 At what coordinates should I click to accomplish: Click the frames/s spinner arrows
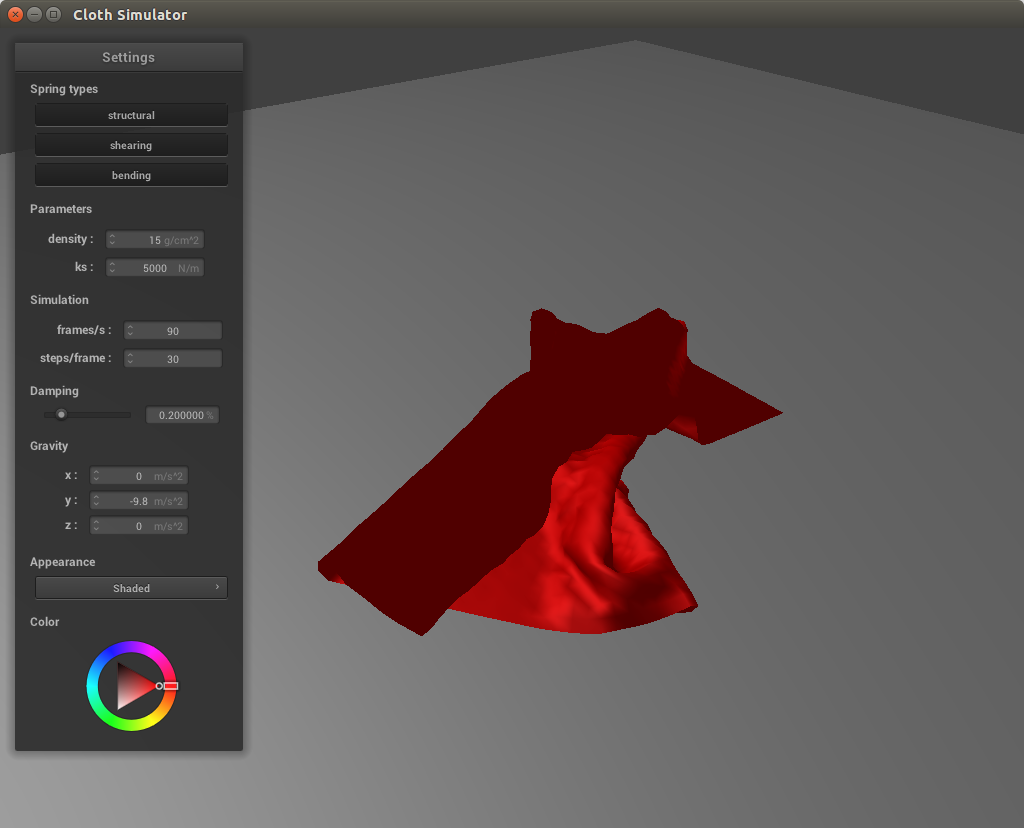[x=130, y=331]
